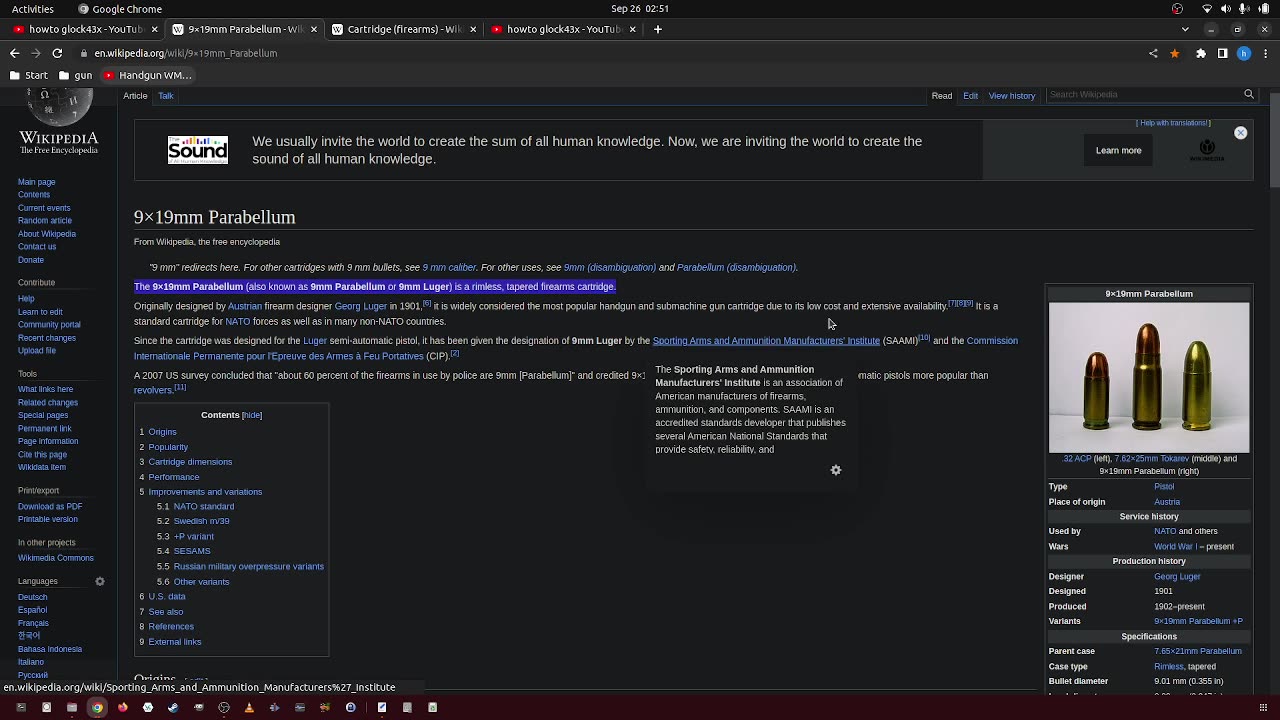Open the Activities overview
Screen dimensions: 1280x720
[x=33, y=9]
